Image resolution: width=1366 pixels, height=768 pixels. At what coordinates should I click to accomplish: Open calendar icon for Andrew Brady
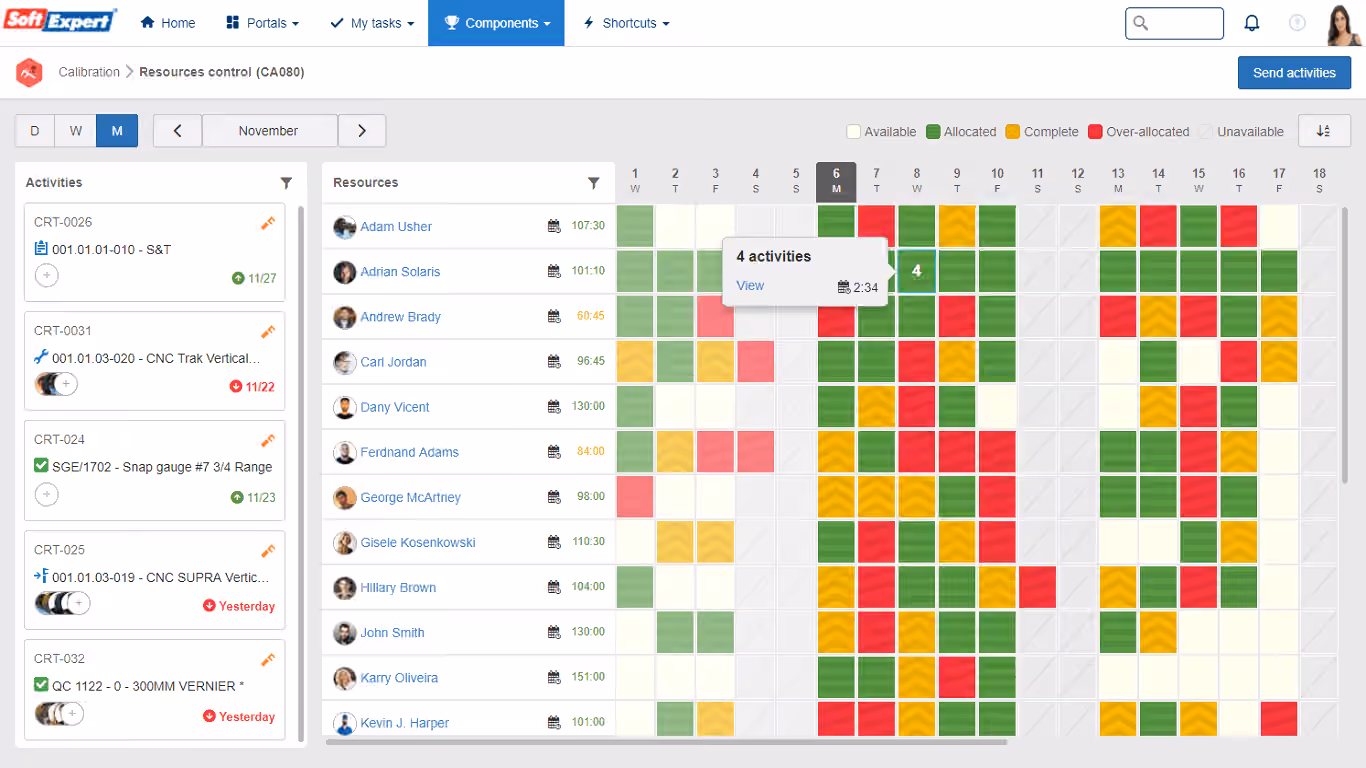pos(554,316)
